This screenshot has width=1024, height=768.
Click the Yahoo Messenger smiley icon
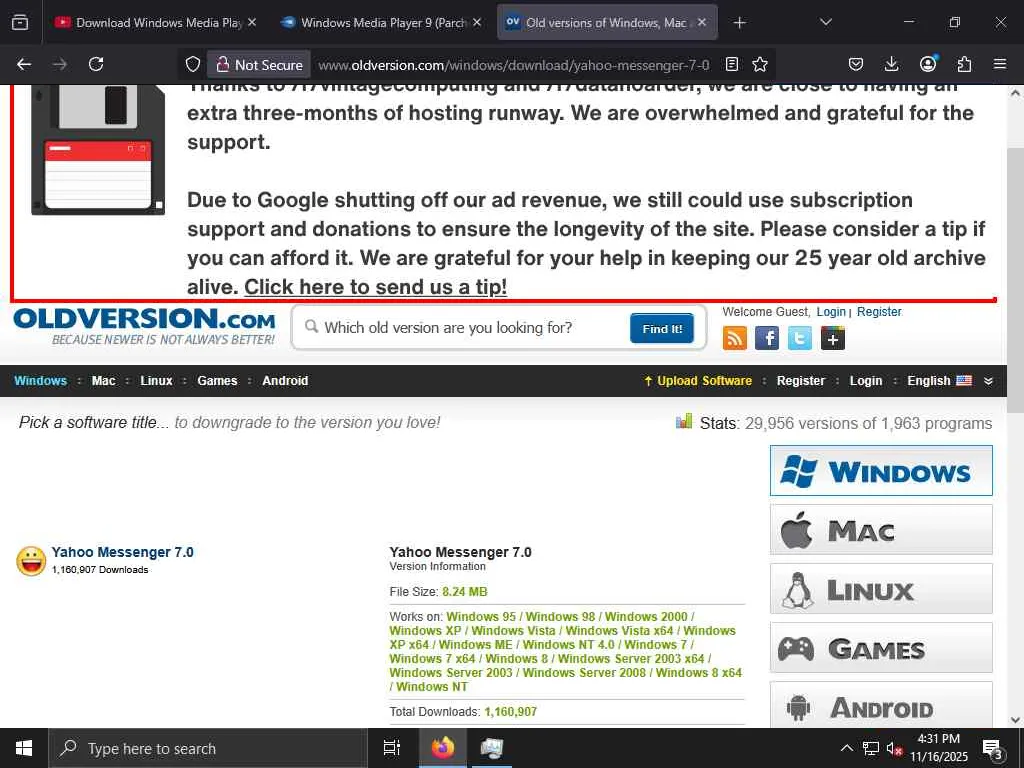point(31,561)
